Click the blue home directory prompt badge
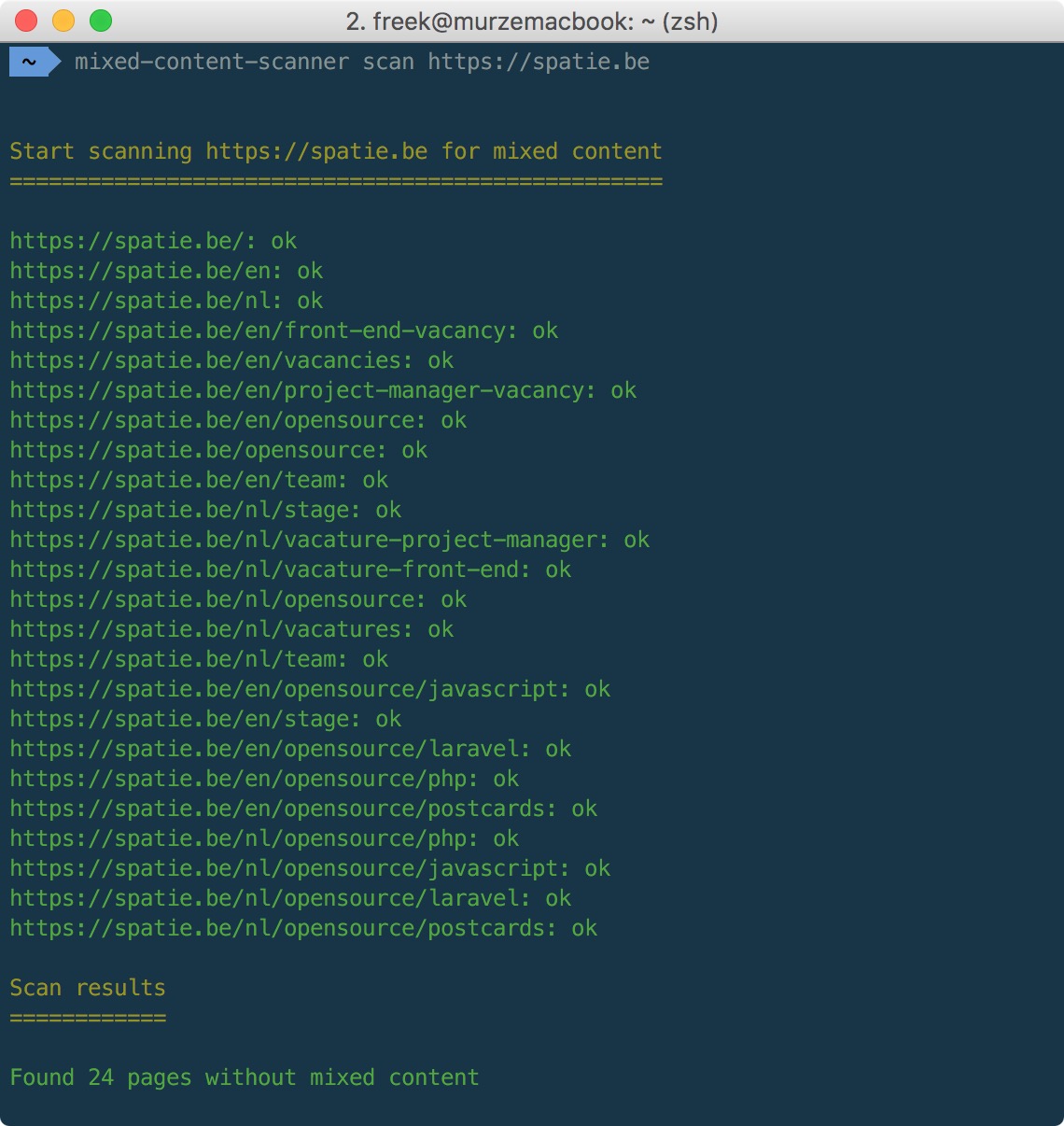1064x1126 pixels. pyautogui.click(x=35, y=63)
